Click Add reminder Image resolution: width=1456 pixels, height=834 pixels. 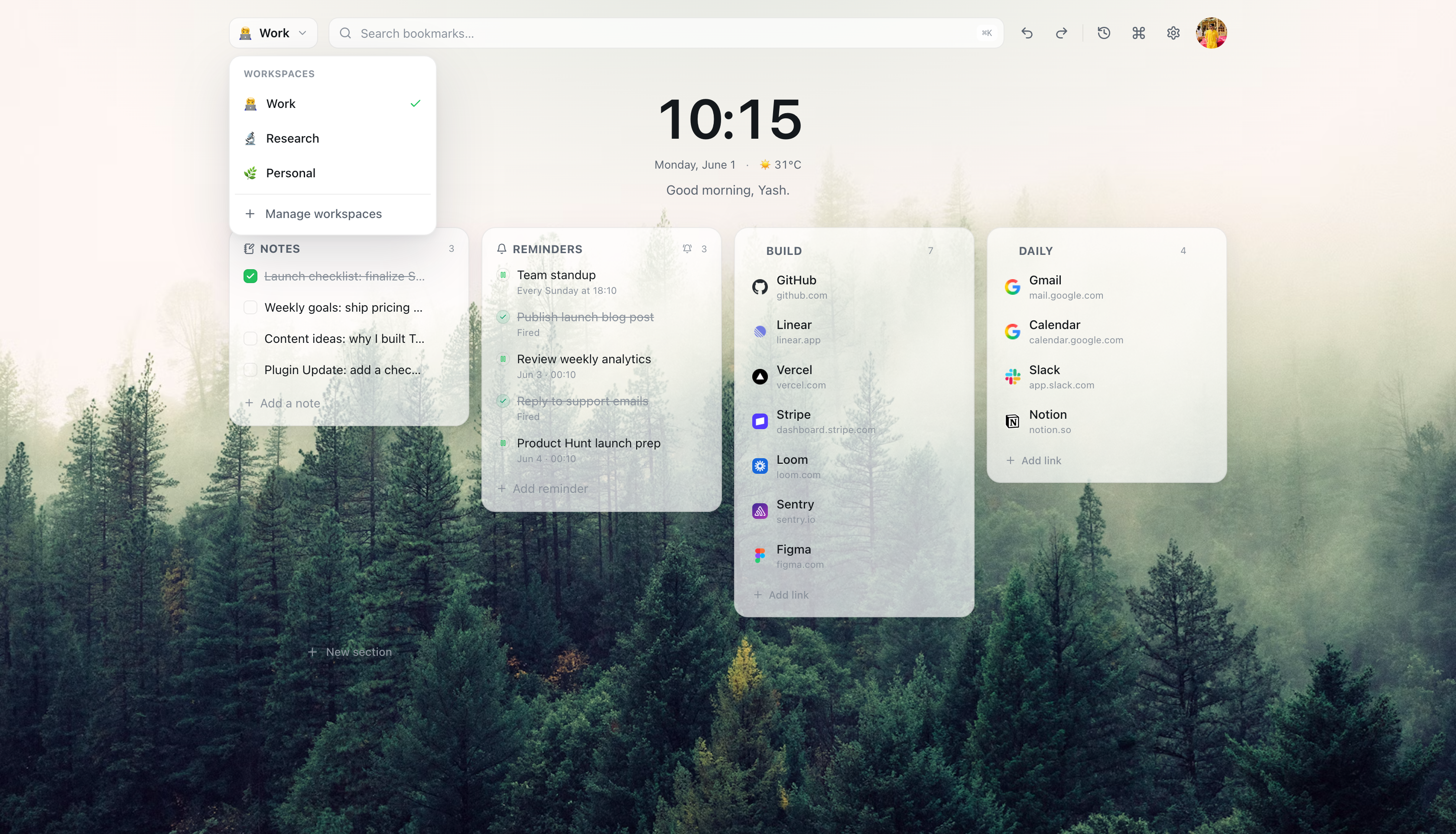click(x=543, y=489)
